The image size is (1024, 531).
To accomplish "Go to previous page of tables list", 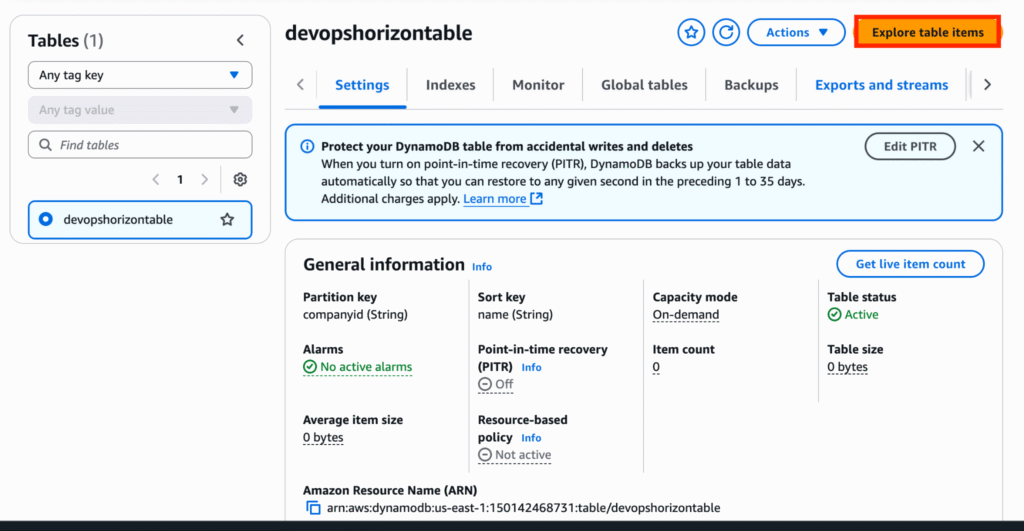I will [x=155, y=179].
